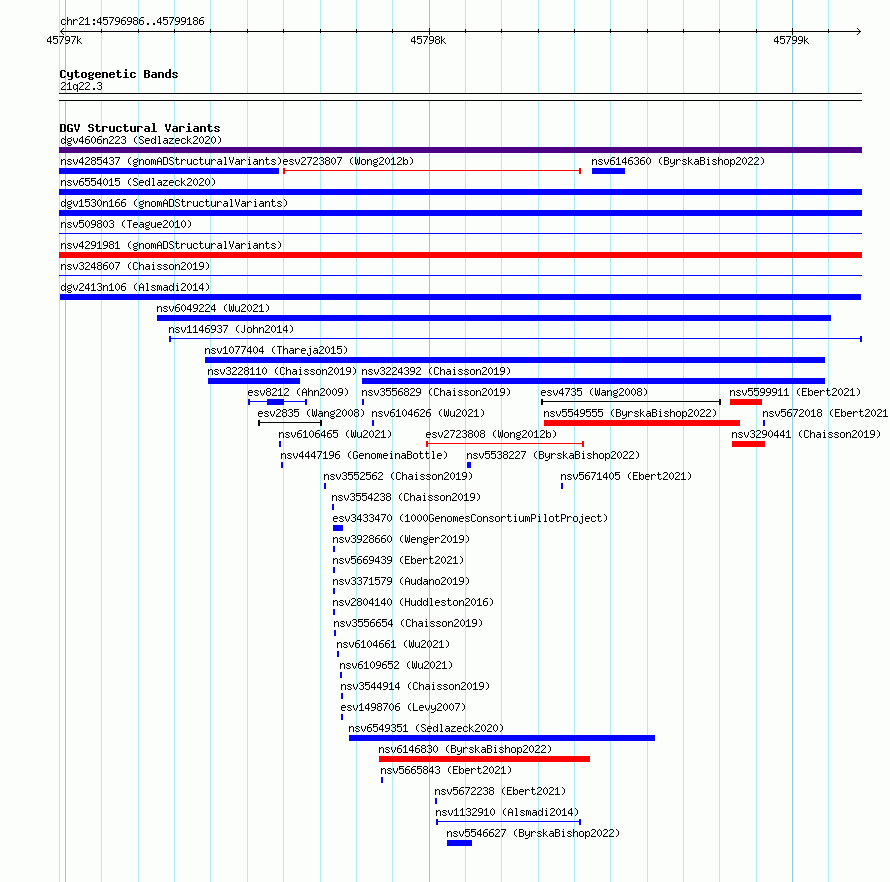Click the 45798k ruler tick label
Screen dimensions: 890x882
coord(428,40)
